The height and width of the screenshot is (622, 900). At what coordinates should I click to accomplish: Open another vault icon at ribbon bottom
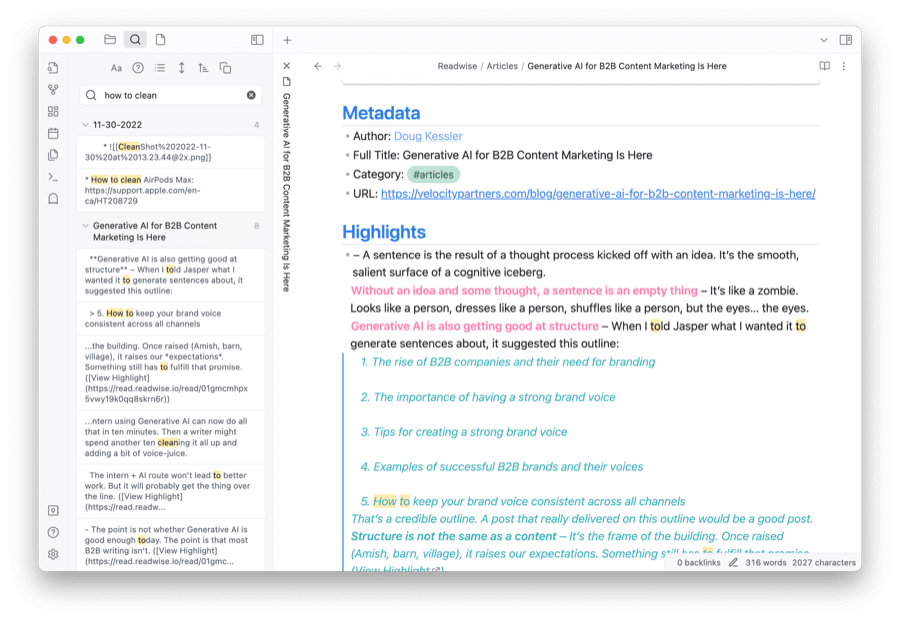tap(53, 511)
